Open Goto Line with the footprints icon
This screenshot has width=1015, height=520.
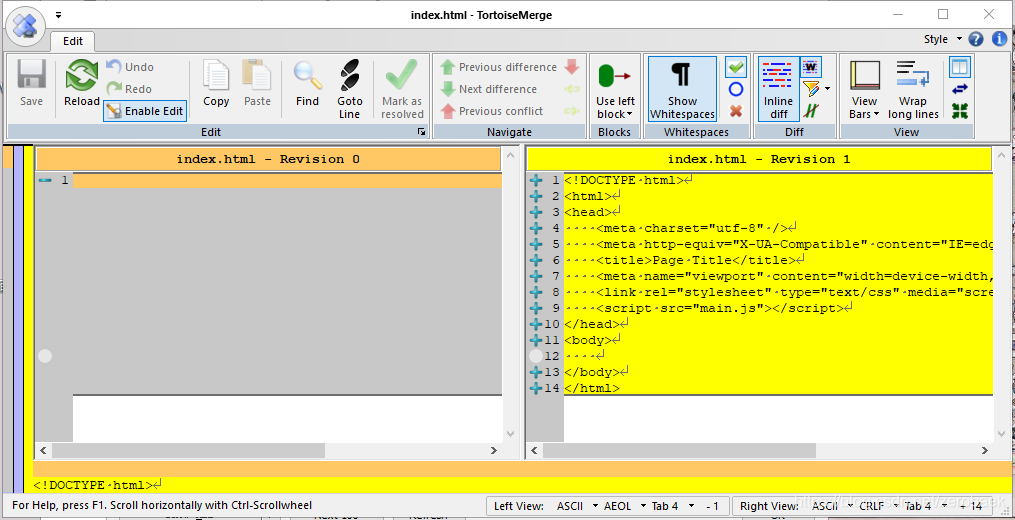350,89
